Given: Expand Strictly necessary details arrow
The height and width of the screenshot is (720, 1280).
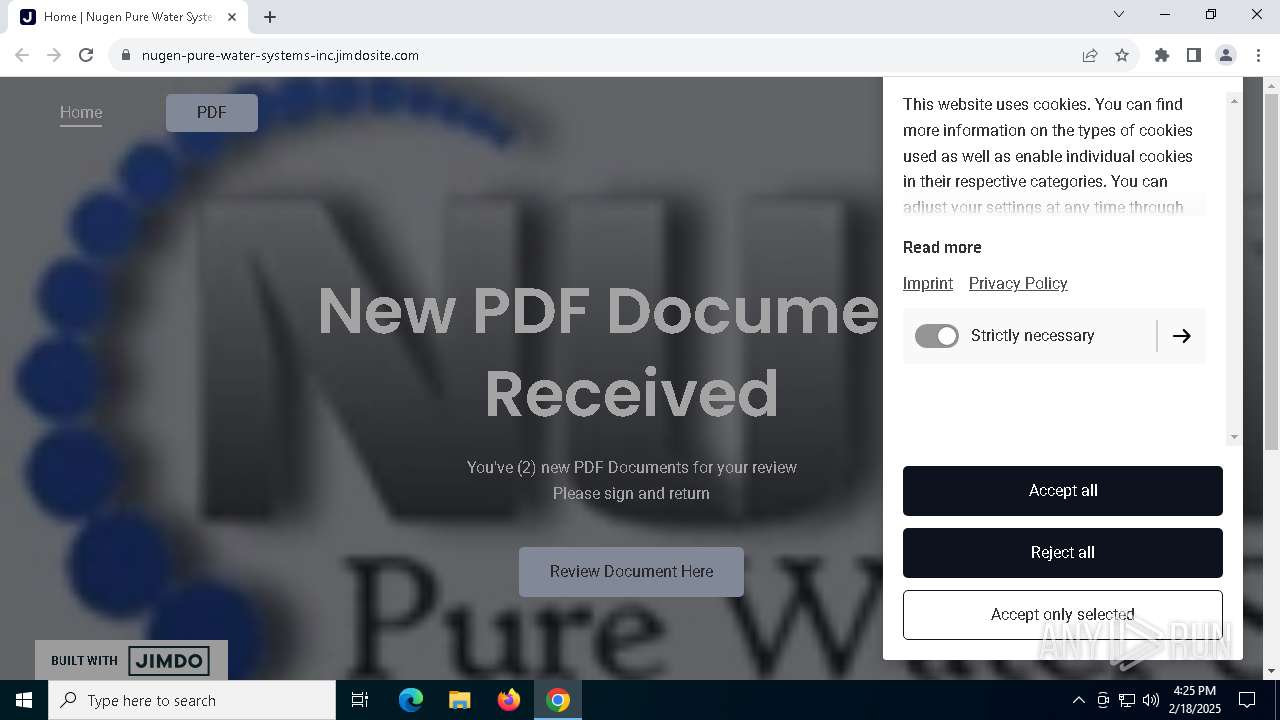Looking at the screenshot, I should [1181, 336].
